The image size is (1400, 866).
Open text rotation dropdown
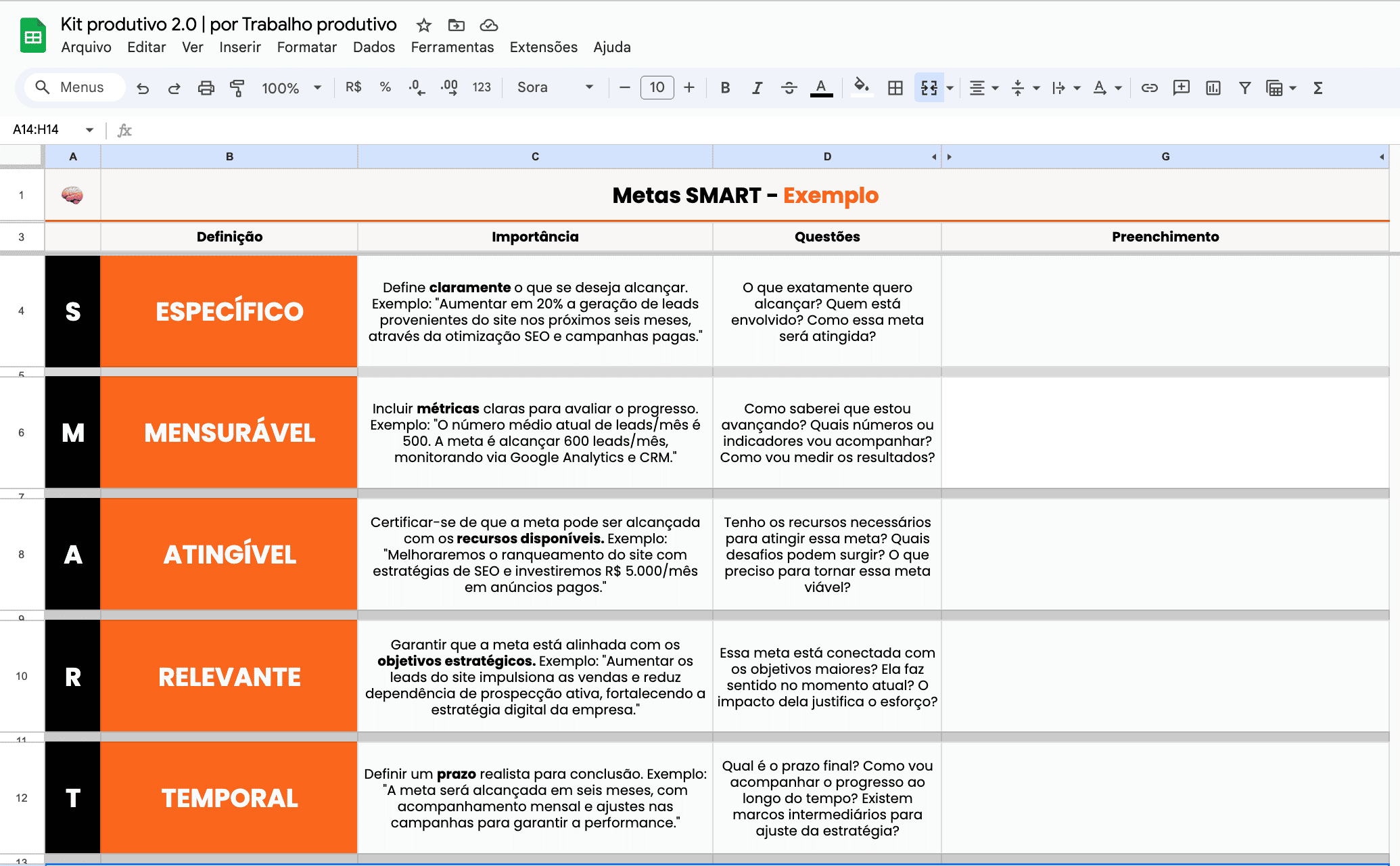click(1107, 88)
